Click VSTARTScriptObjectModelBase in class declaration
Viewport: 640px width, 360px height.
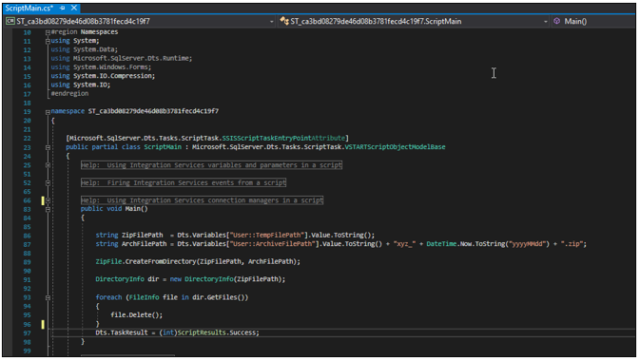pos(395,147)
